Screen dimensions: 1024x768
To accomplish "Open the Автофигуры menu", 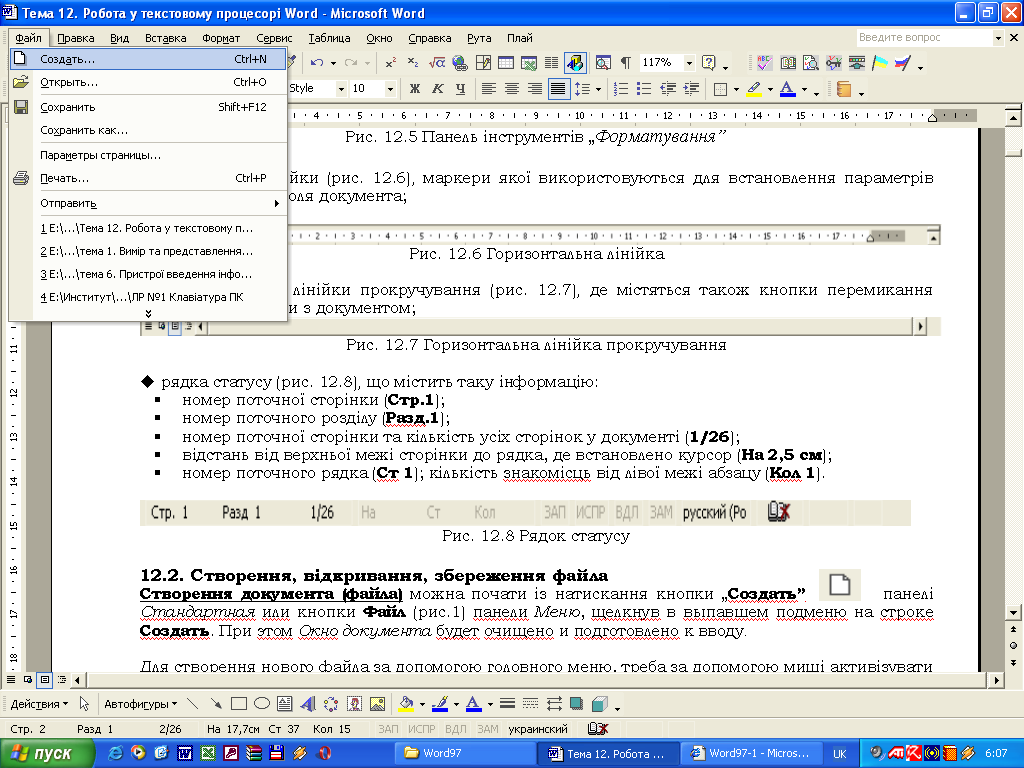I will pos(140,704).
